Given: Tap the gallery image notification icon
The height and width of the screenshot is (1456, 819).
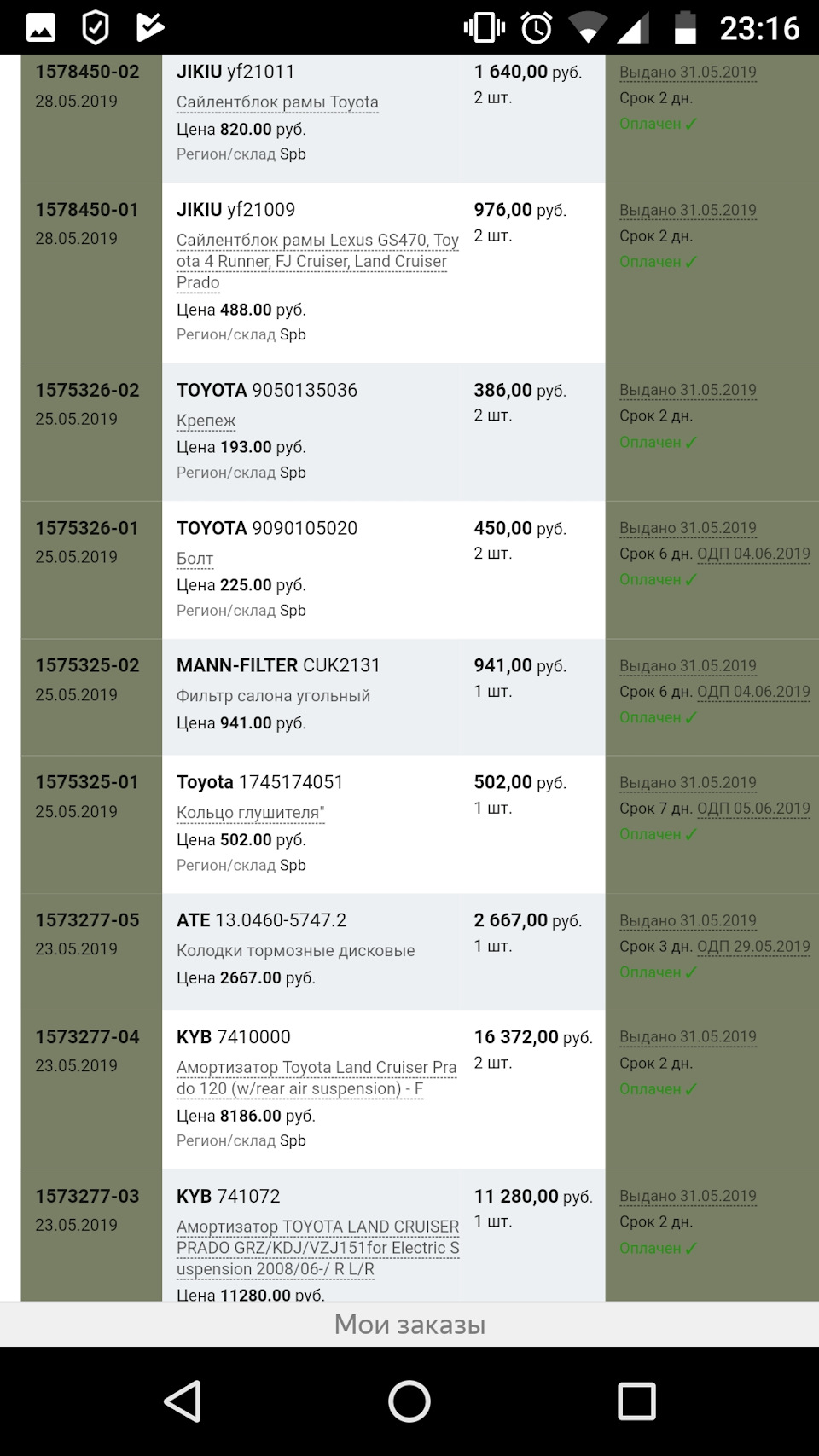Looking at the screenshot, I should (x=41, y=28).
